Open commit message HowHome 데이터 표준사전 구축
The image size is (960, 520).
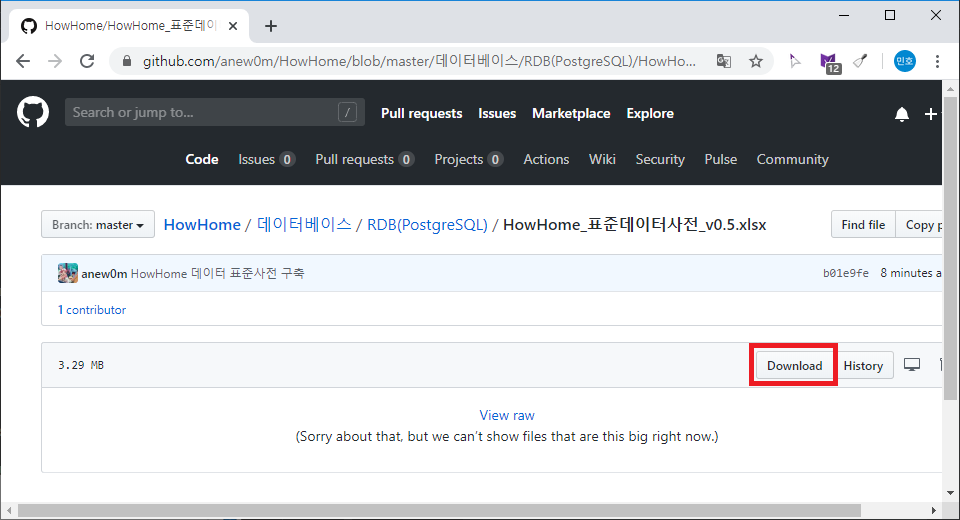(217, 273)
